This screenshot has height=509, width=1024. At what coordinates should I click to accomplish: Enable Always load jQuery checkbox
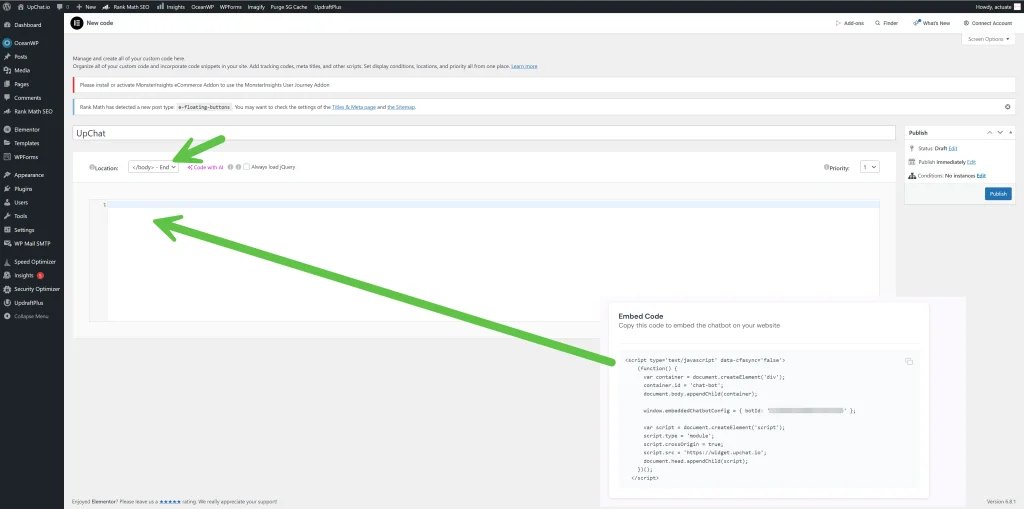[x=246, y=167]
